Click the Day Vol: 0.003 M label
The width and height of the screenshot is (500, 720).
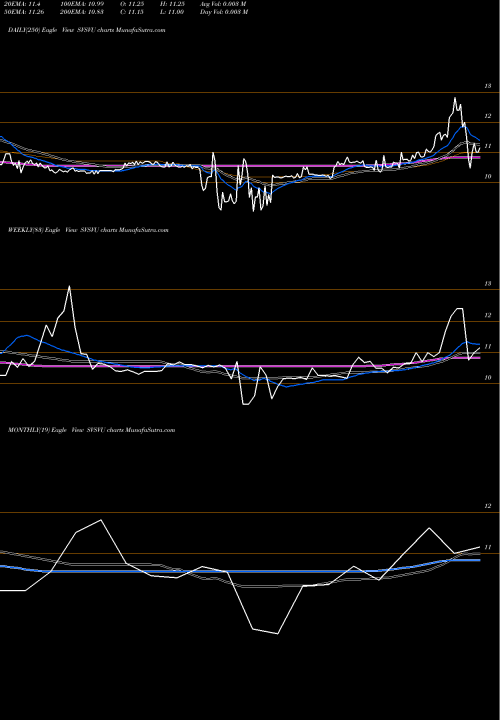[x=224, y=12]
